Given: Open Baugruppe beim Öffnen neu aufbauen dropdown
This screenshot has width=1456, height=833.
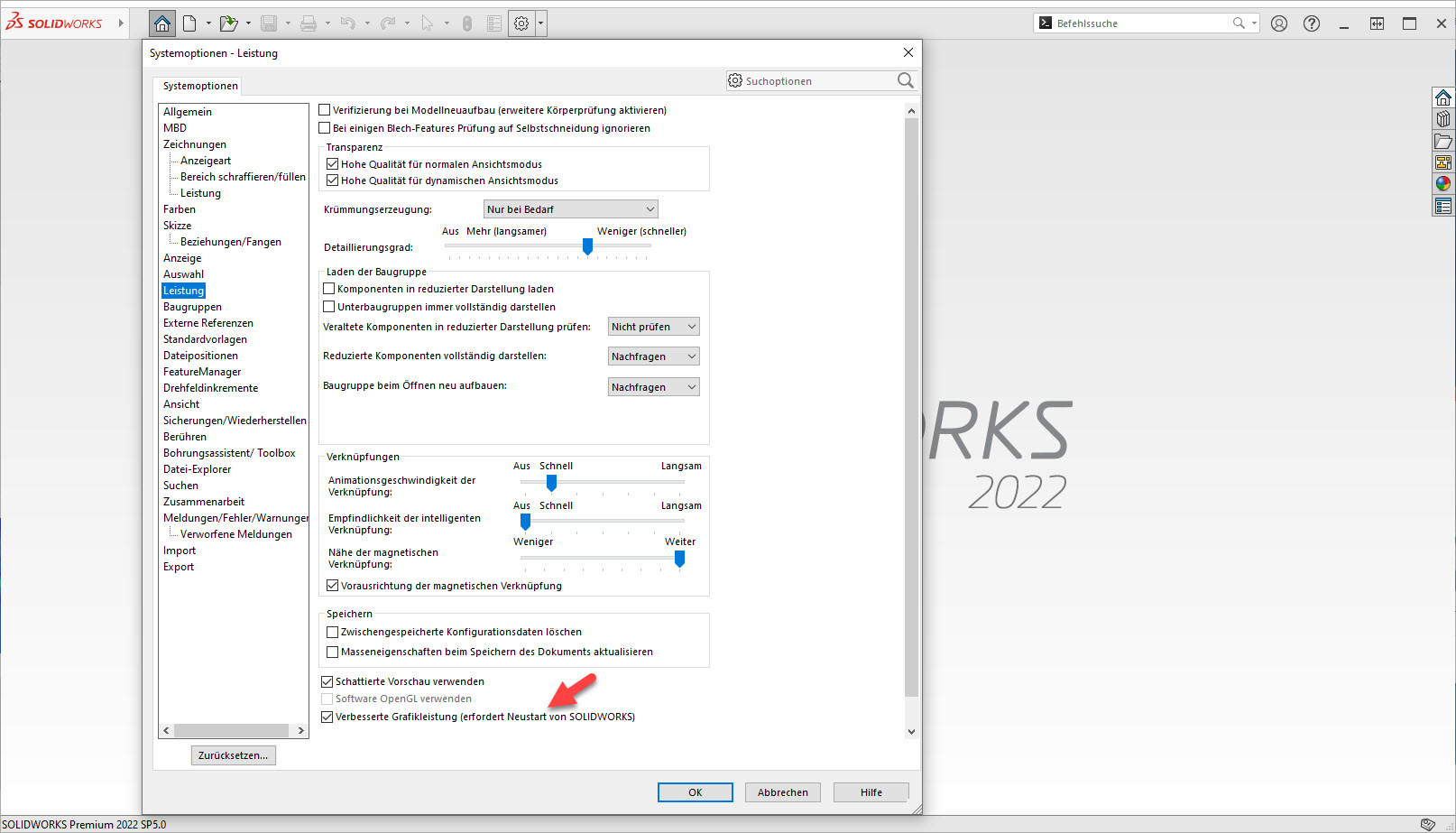Looking at the screenshot, I should (x=654, y=387).
